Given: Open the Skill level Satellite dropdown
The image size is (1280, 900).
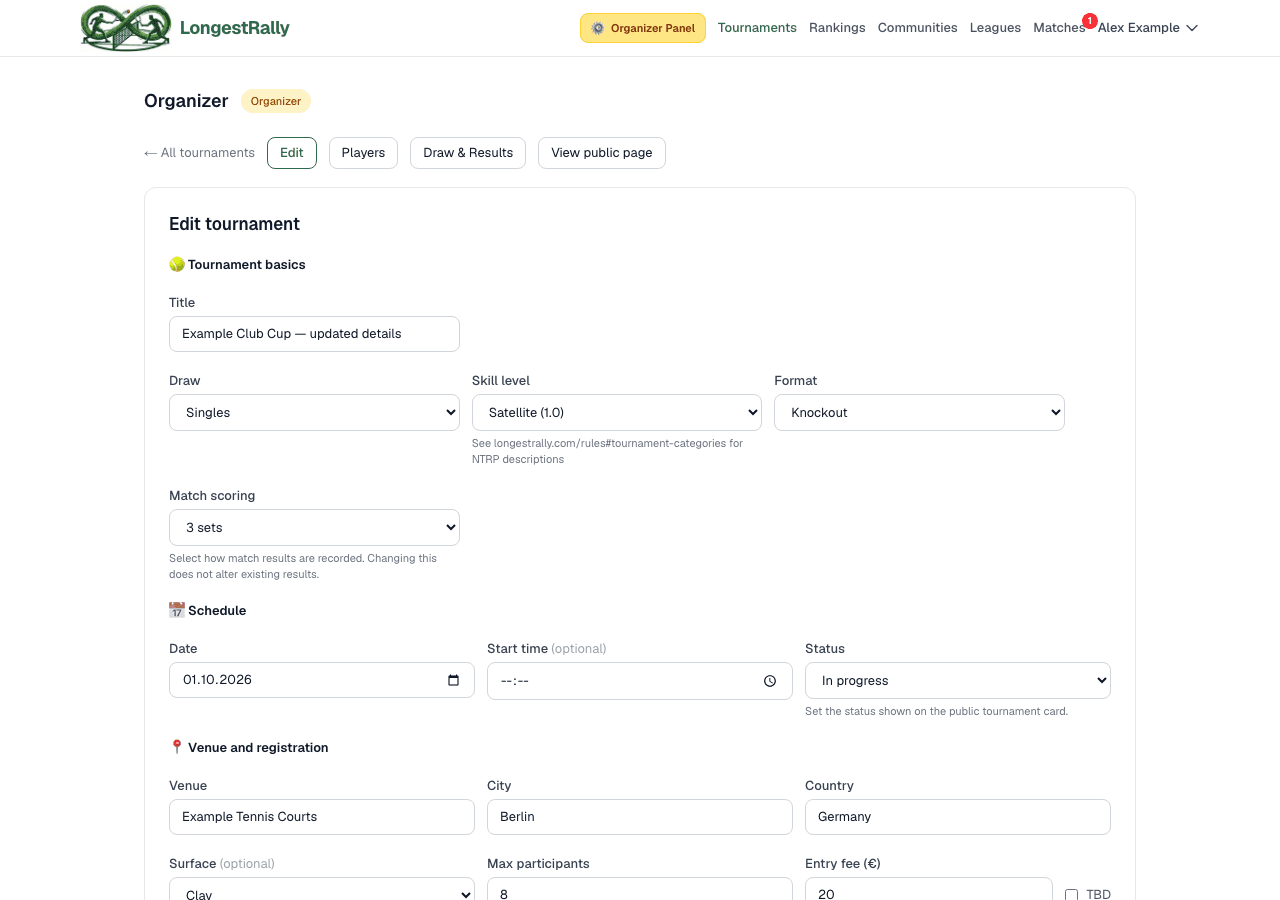Looking at the screenshot, I should pyautogui.click(x=617, y=412).
